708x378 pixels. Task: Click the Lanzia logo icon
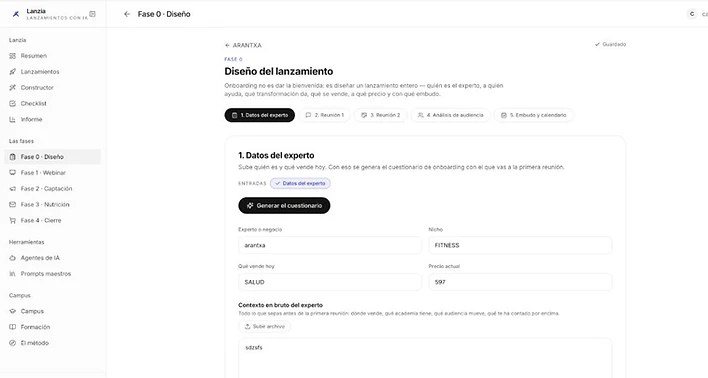point(16,14)
